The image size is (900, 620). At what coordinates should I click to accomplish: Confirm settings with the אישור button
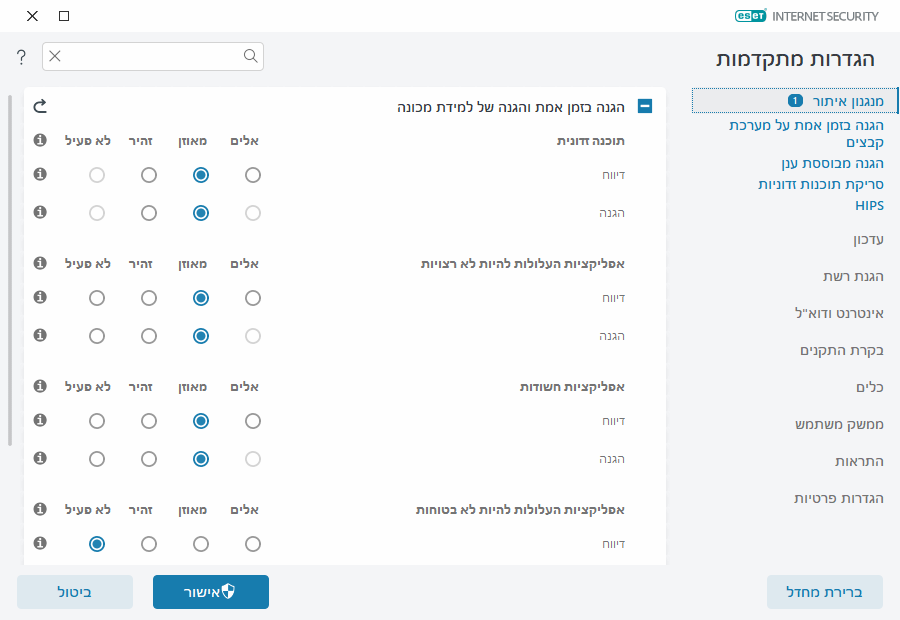[x=210, y=591]
